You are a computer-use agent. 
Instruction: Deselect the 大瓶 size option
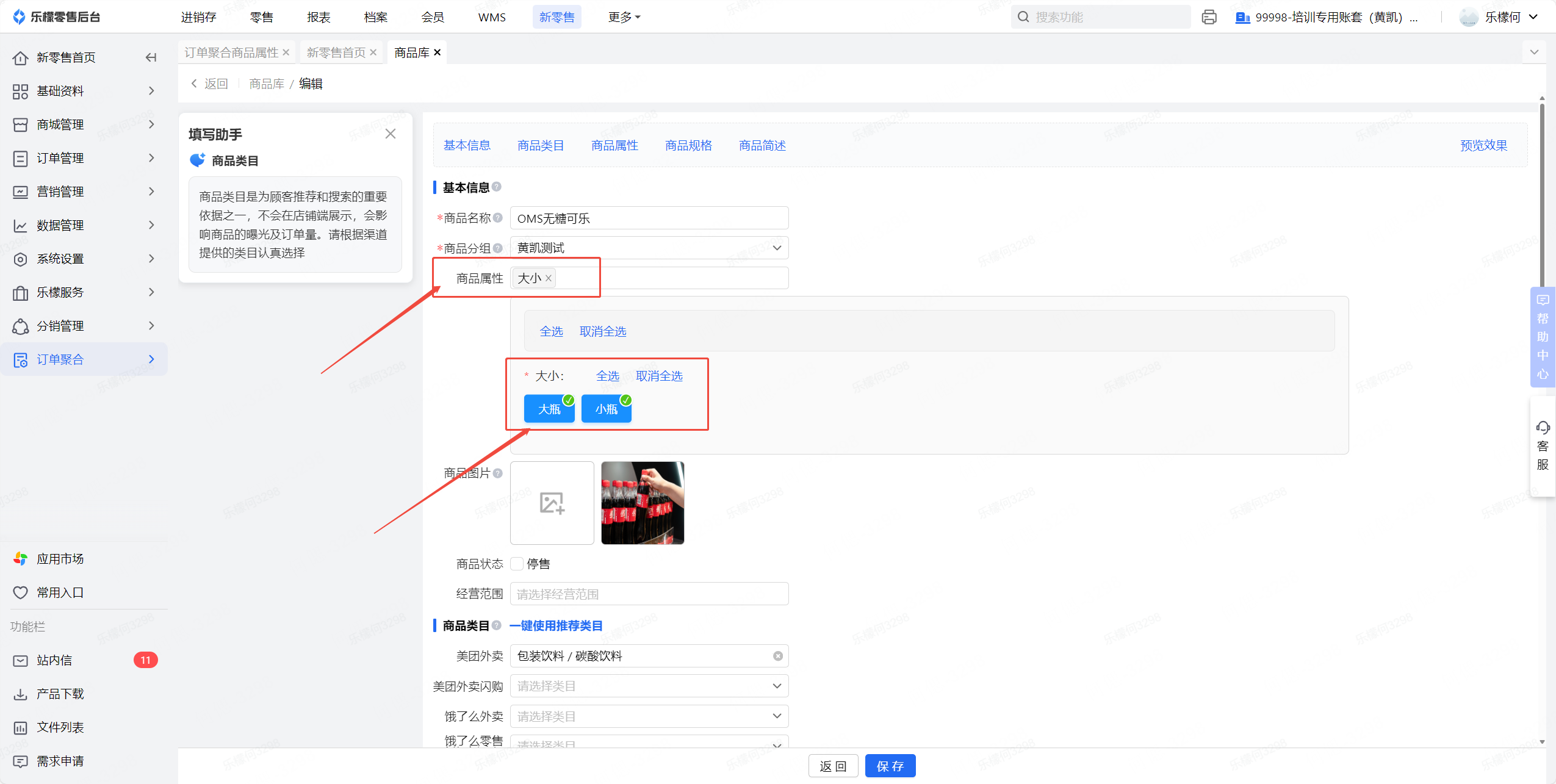coord(549,409)
